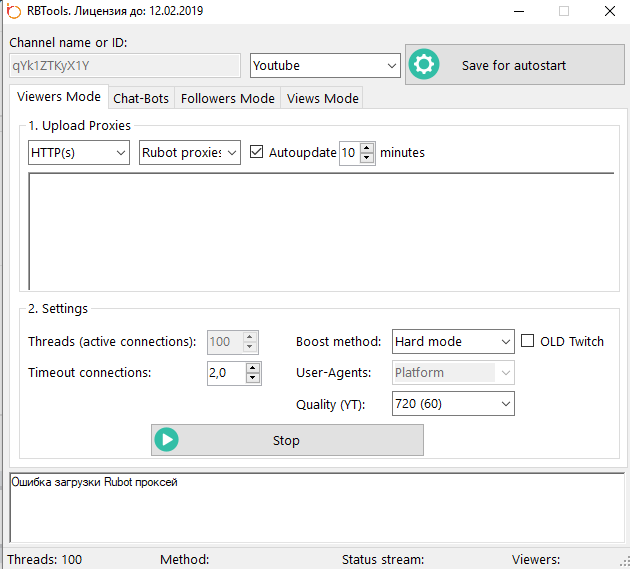Open the Quality (YT) 720 (60) dropdown
Viewport: 630px width, 569px height.
click(453, 403)
